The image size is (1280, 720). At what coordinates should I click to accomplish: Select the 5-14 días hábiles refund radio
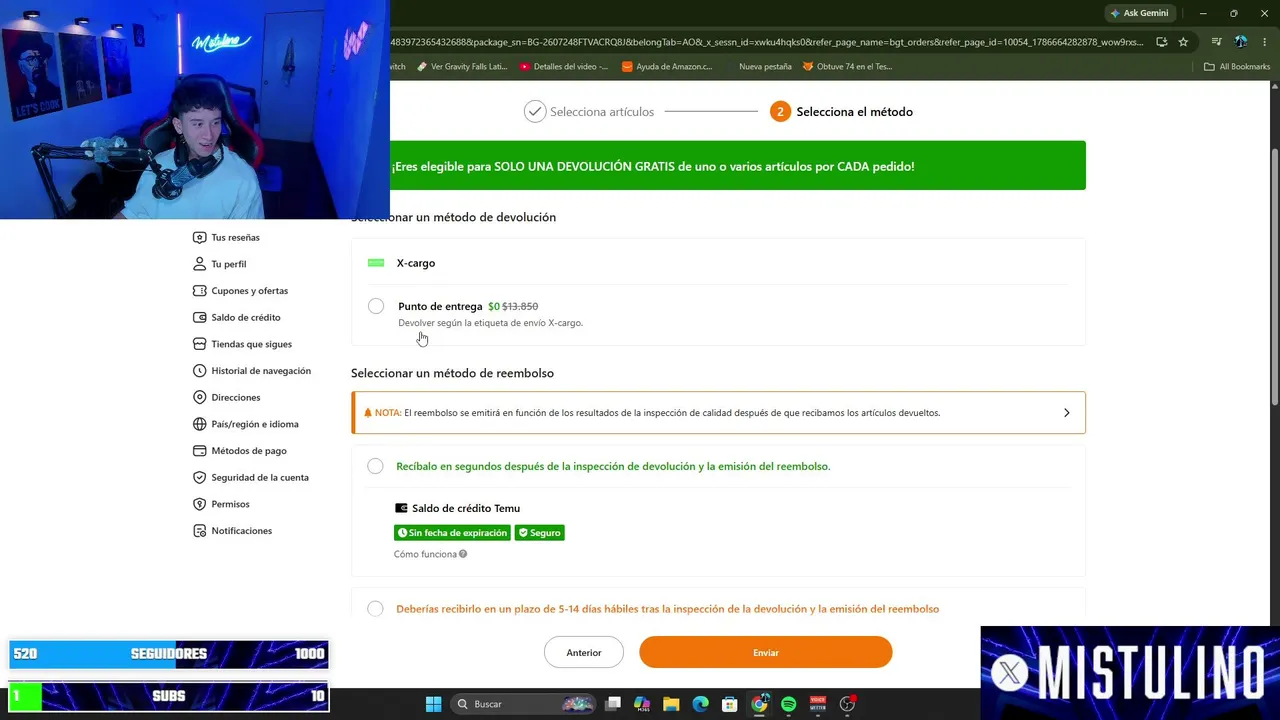tap(375, 609)
